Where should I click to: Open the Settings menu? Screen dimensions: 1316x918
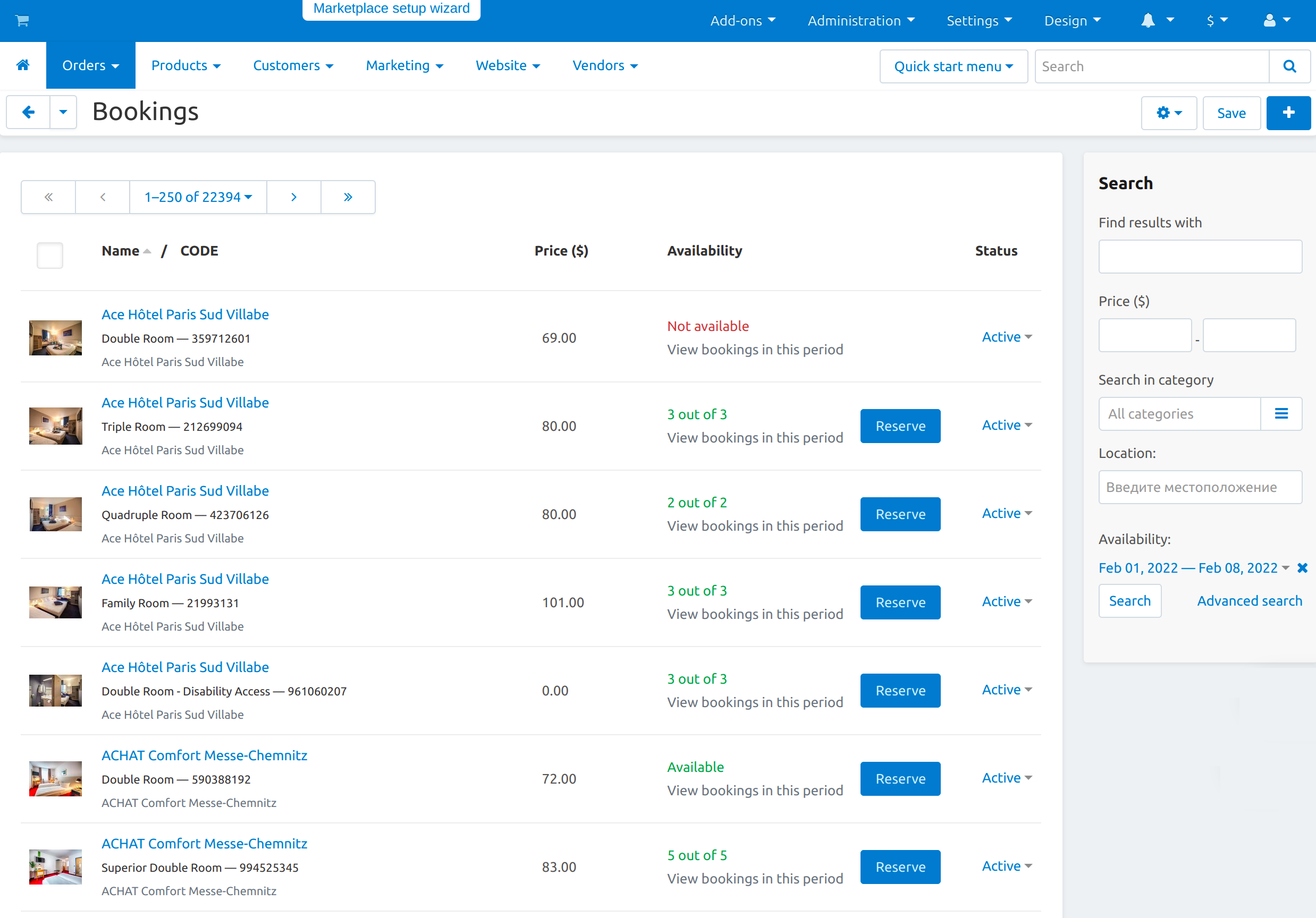(x=979, y=21)
